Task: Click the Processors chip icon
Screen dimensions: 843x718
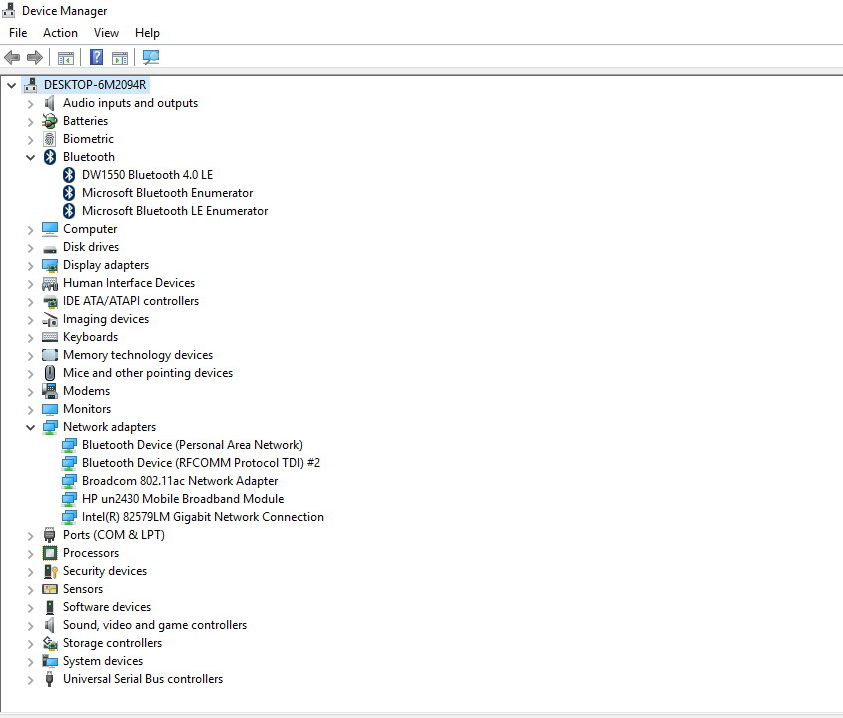Action: point(49,553)
